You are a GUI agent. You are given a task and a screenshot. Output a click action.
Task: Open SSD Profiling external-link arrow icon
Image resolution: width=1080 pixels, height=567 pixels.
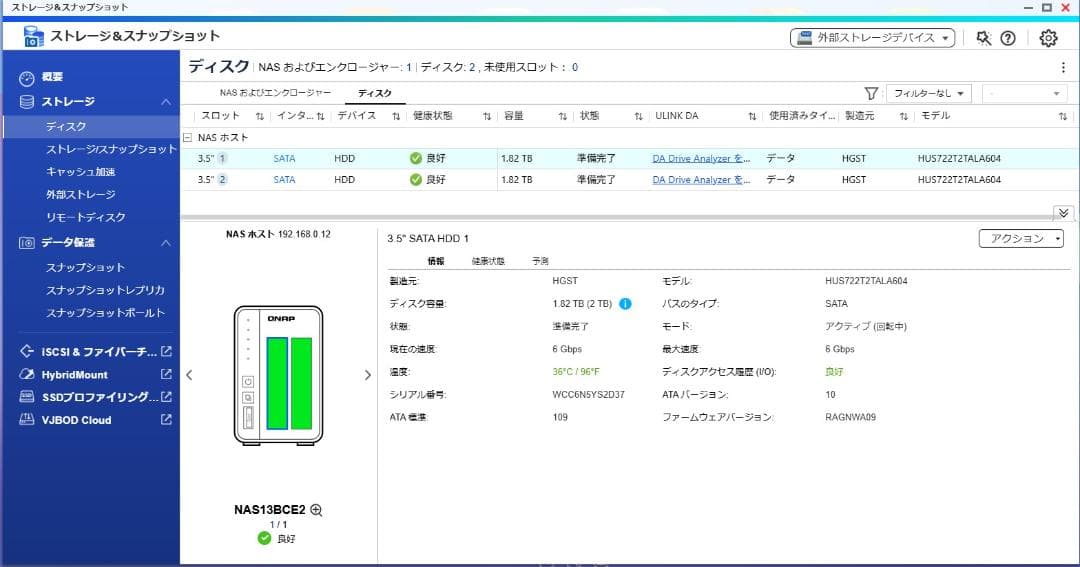166,397
